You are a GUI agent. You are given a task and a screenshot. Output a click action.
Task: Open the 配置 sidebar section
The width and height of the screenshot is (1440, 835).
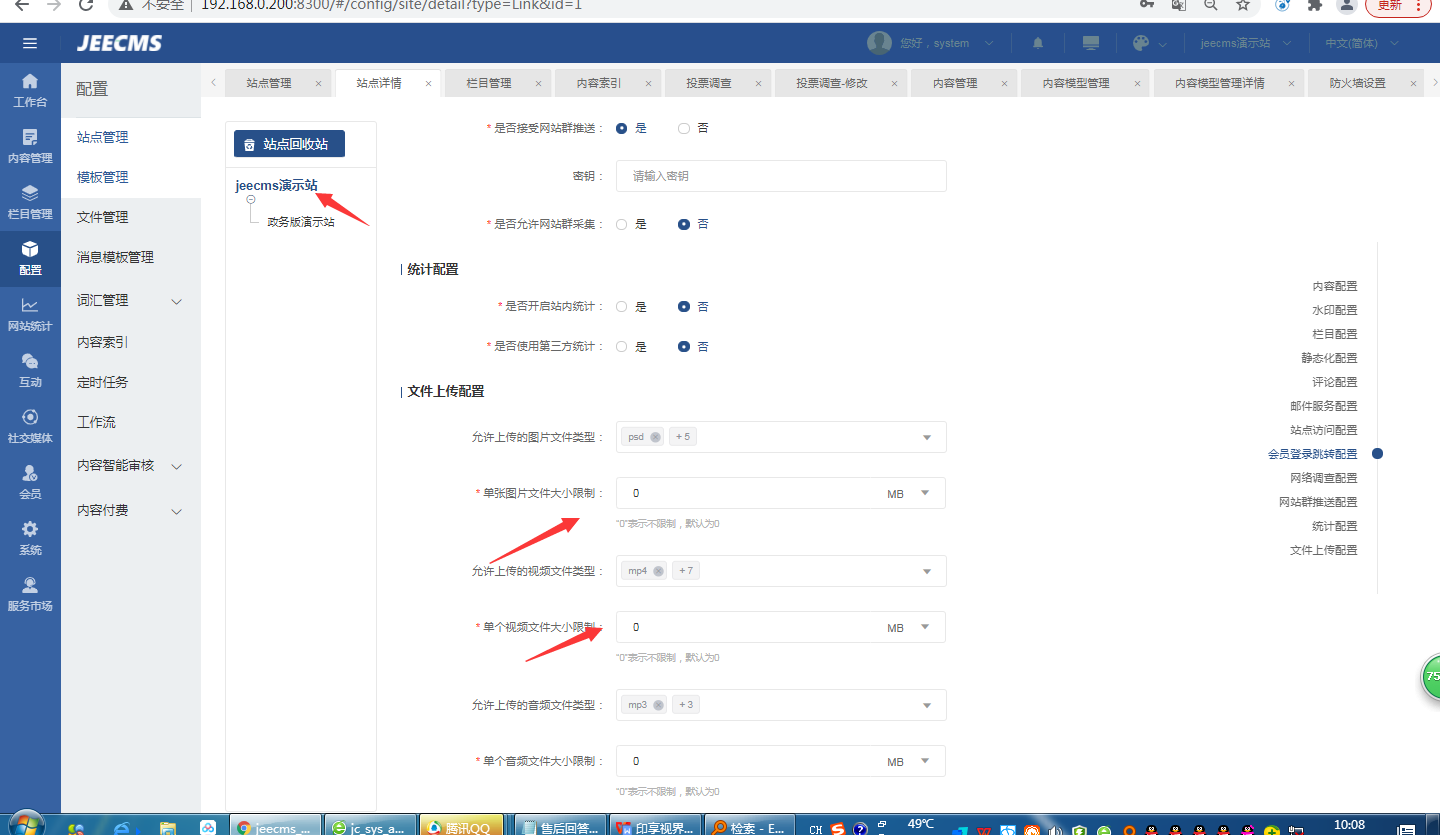tap(30, 257)
